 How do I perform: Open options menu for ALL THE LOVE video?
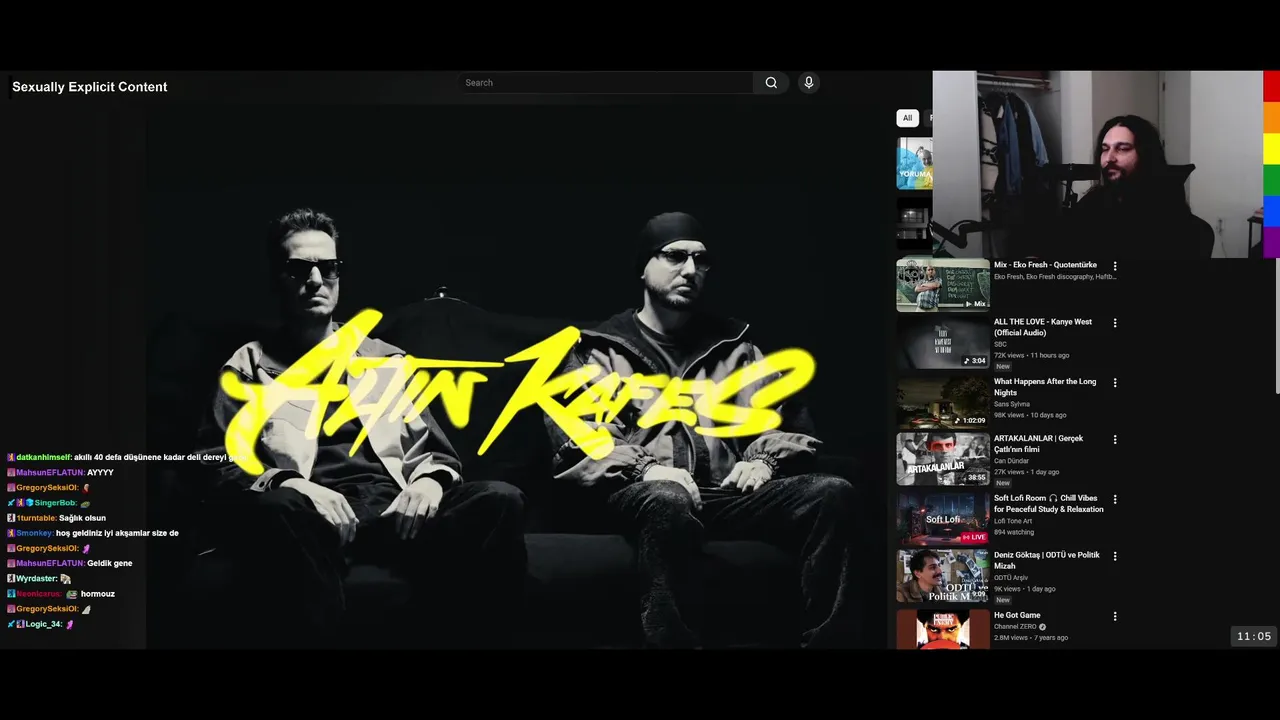click(1115, 323)
